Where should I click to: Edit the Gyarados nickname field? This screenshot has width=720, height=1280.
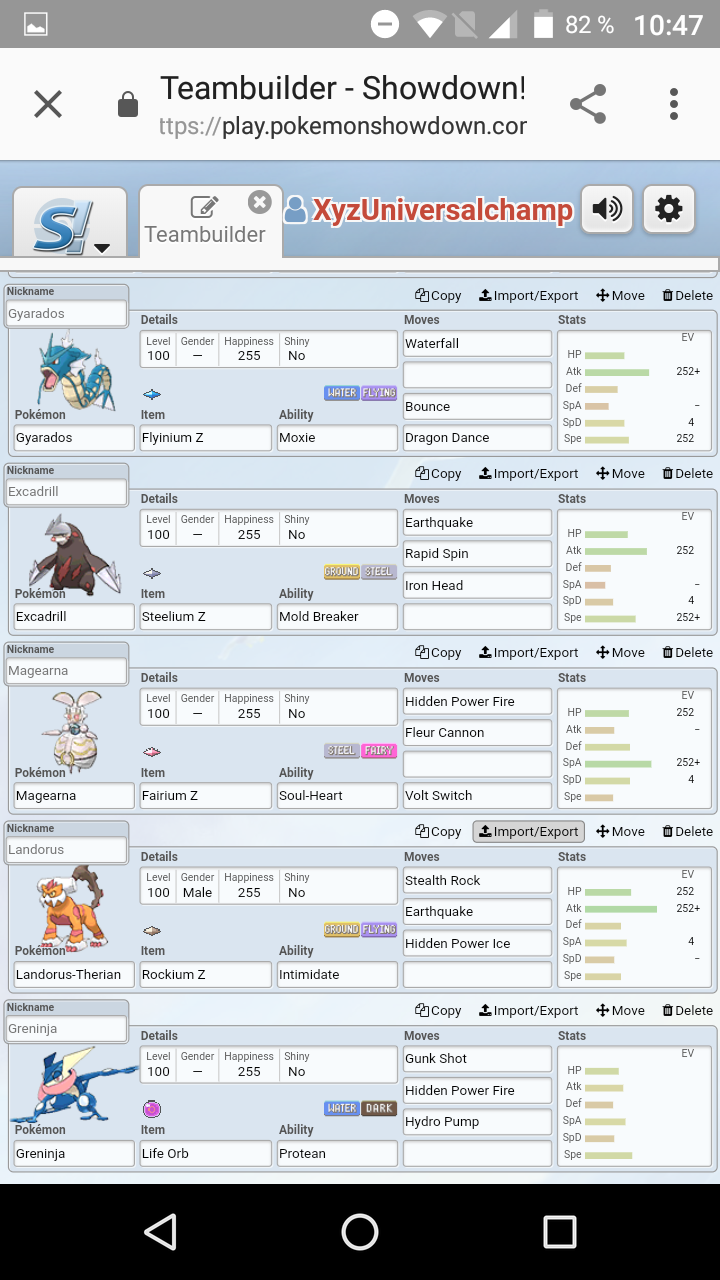click(x=67, y=313)
